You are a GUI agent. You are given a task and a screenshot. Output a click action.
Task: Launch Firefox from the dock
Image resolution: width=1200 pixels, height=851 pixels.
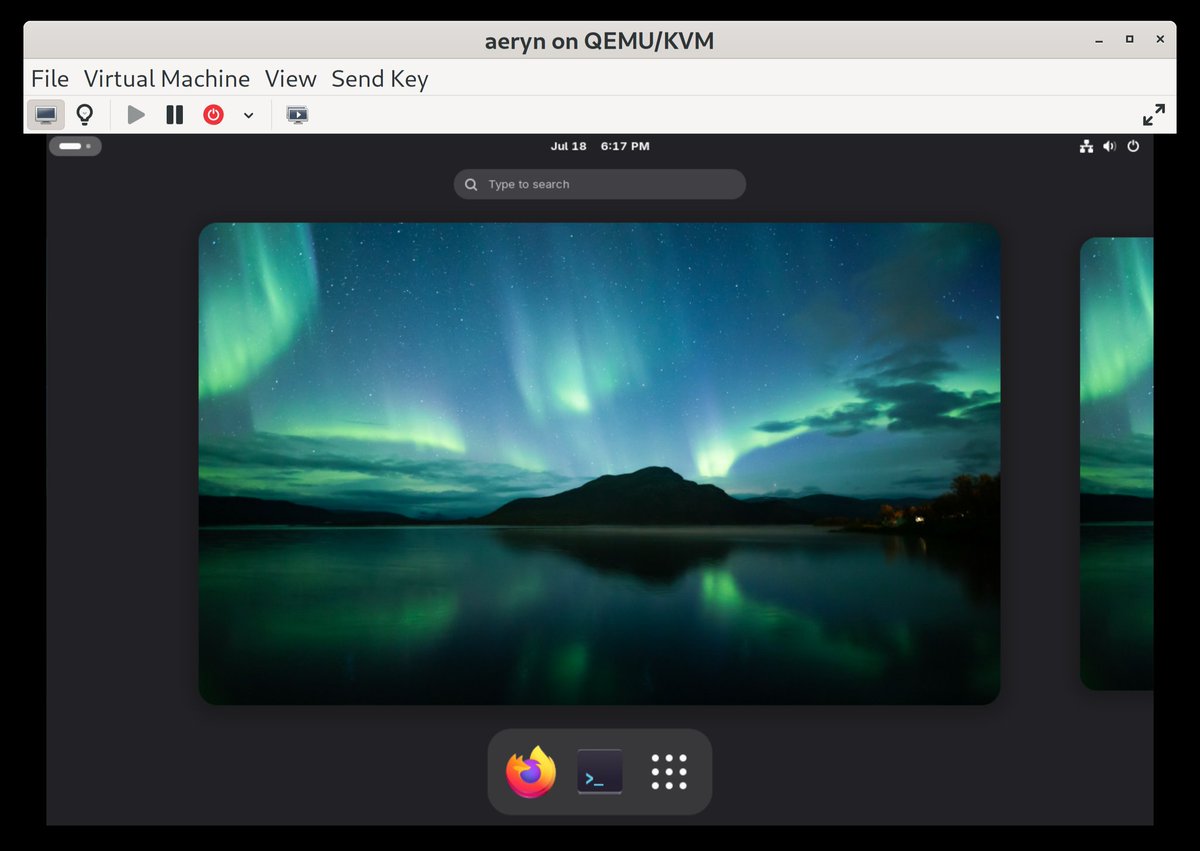pyautogui.click(x=529, y=771)
